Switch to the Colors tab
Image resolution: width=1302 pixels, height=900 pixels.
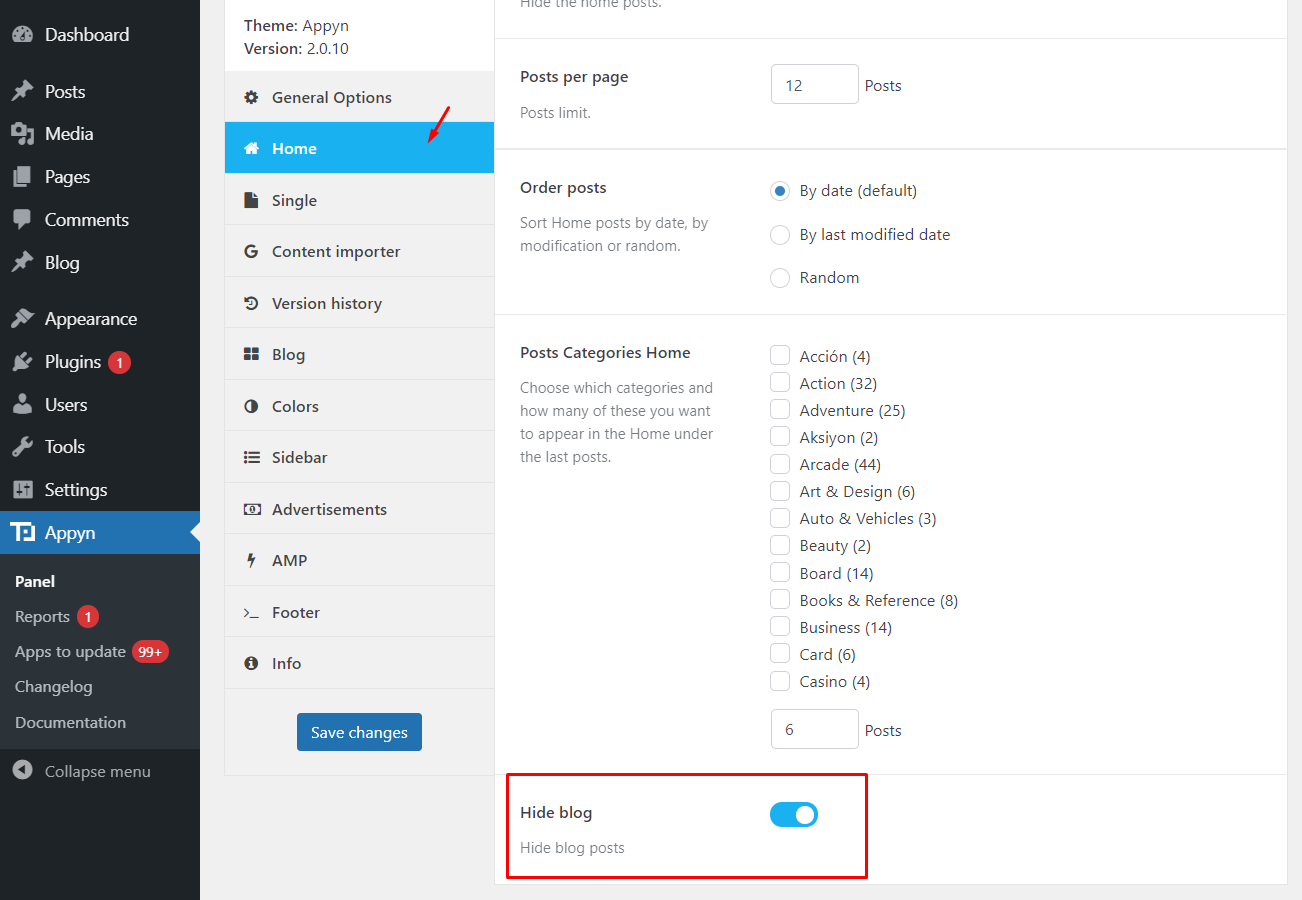point(359,406)
